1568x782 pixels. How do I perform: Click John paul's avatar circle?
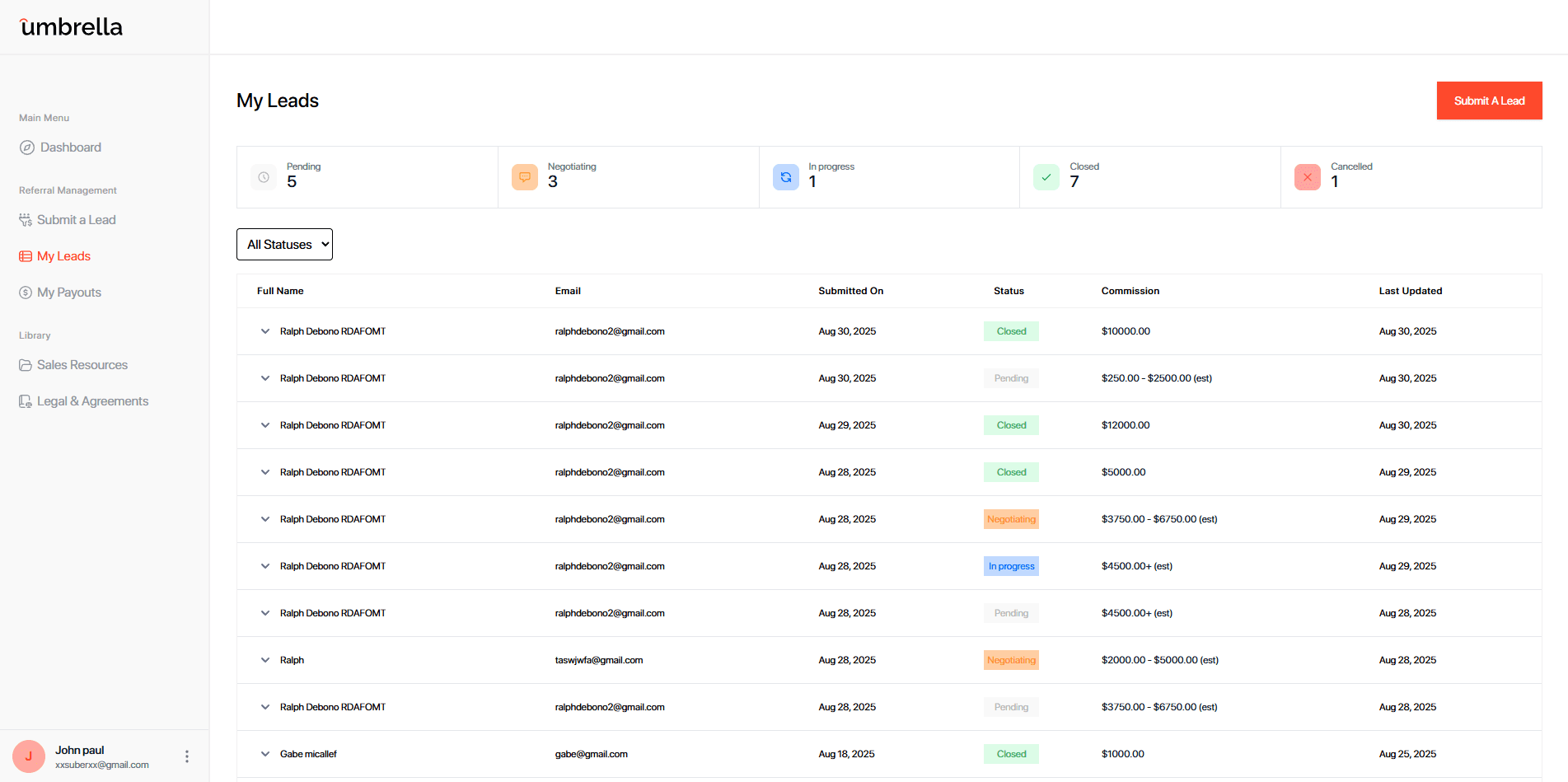(29, 756)
